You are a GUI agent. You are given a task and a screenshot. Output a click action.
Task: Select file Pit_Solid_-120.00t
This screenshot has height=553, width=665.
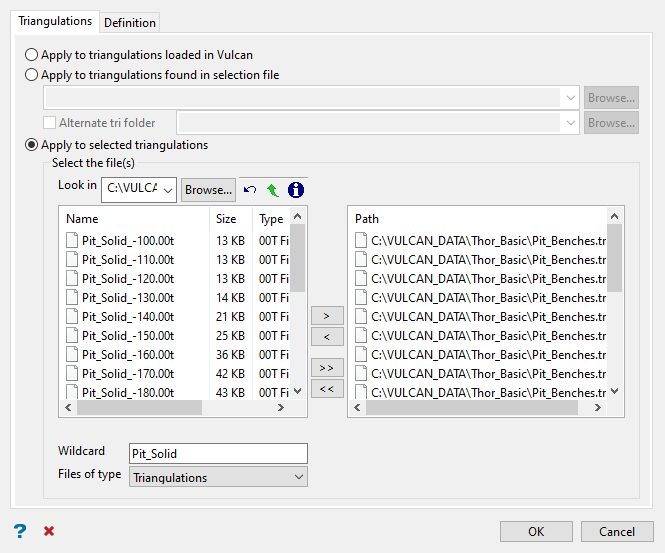(128, 279)
